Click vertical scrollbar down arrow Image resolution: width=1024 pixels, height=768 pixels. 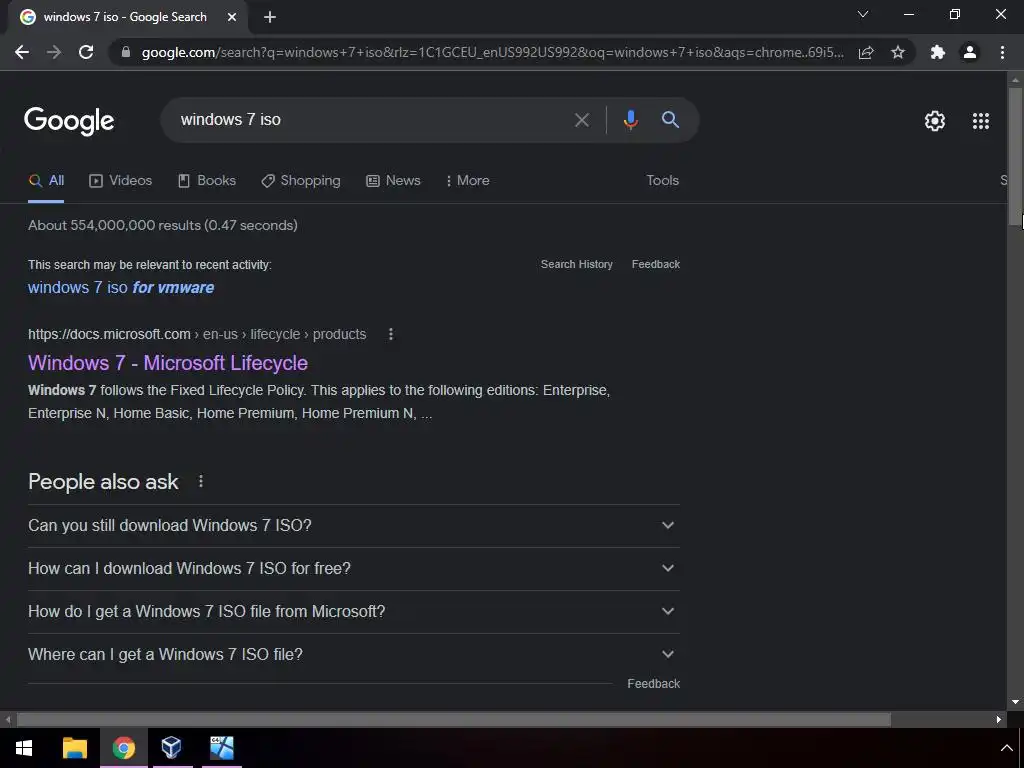pos(1015,702)
